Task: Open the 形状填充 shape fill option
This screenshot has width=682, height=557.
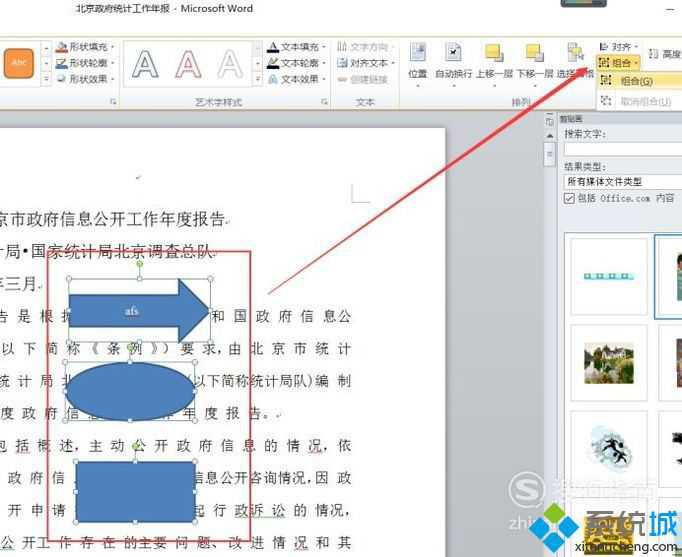Action: point(85,47)
